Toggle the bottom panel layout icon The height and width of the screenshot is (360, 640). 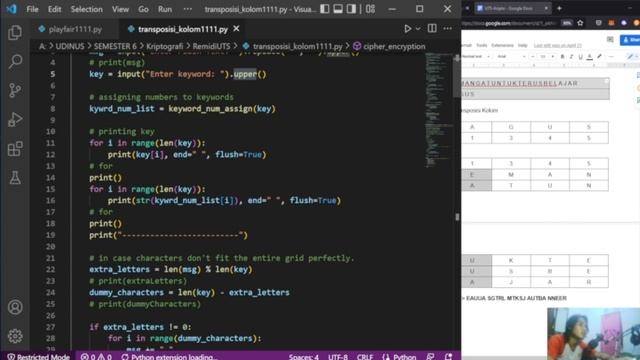(x=338, y=9)
